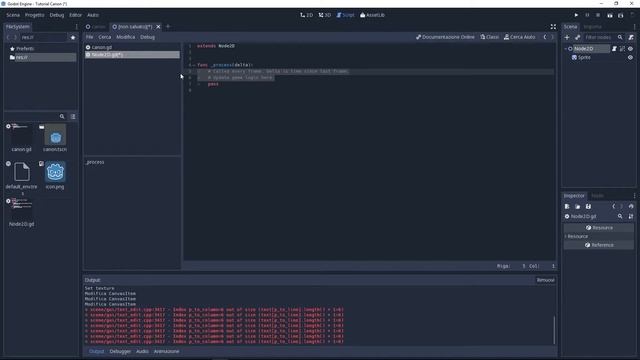Create a new resource in the Inspector
640x360 pixels.
(567, 207)
